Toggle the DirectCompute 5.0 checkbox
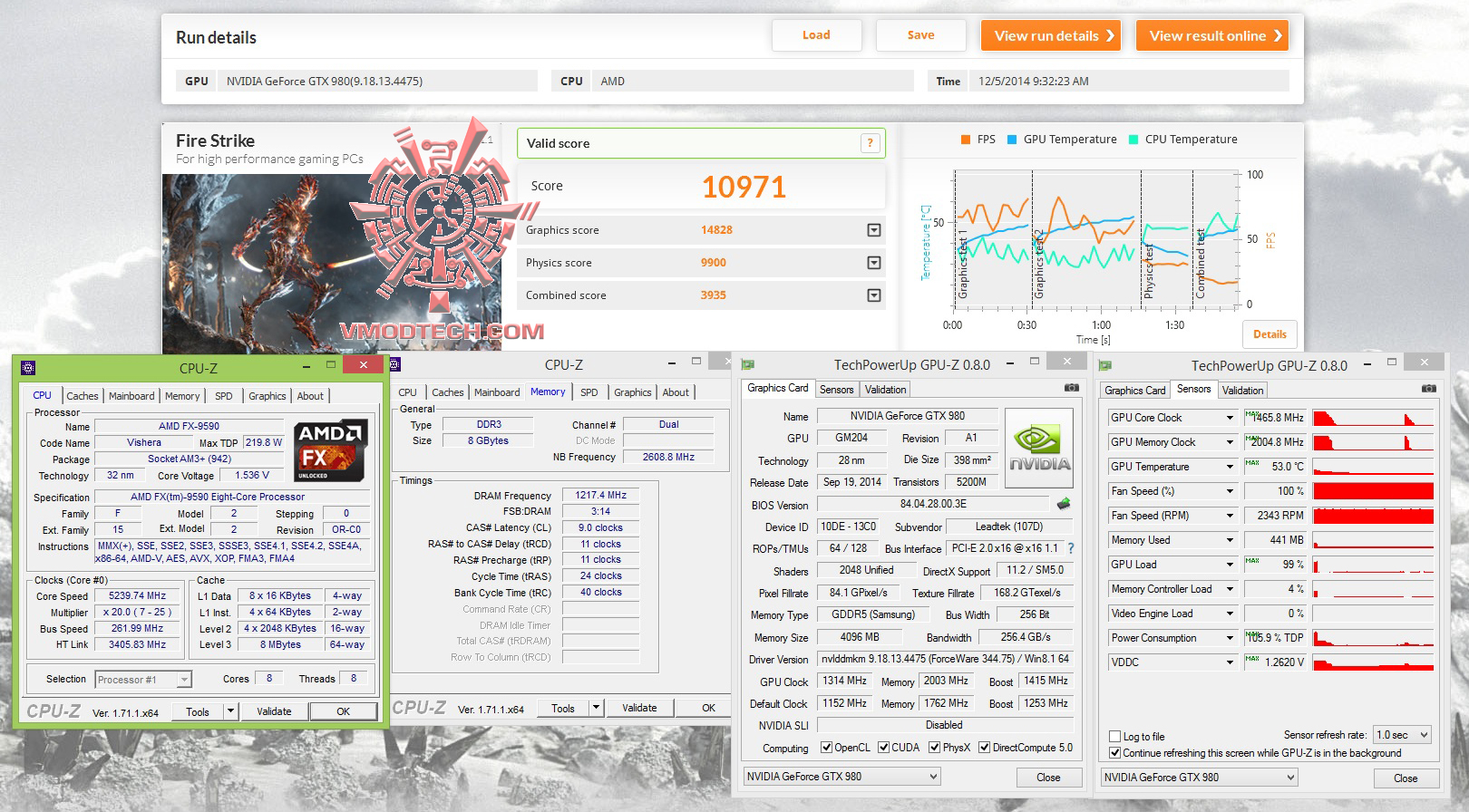The height and width of the screenshot is (812, 1469). 984,748
